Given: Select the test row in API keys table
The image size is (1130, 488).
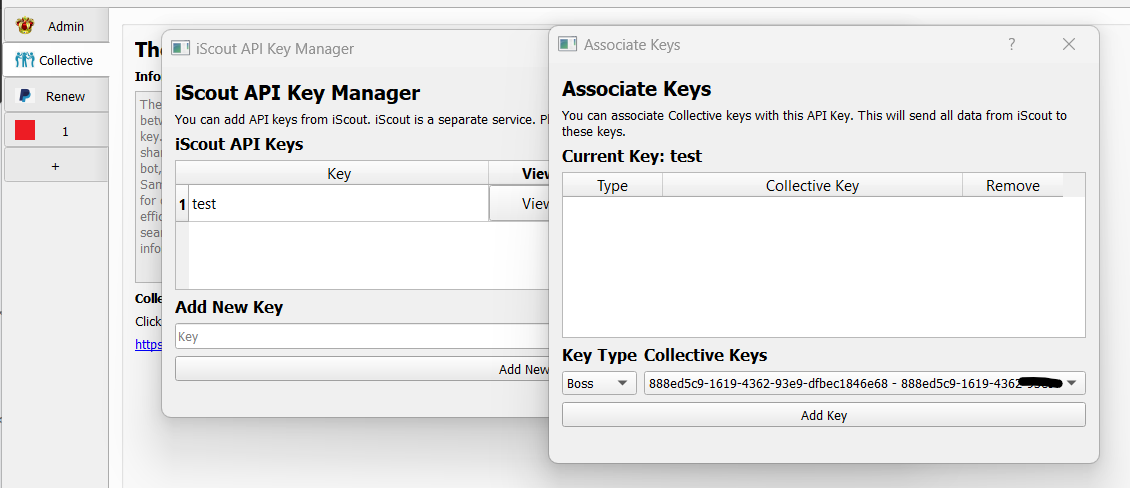Looking at the screenshot, I should 337,204.
